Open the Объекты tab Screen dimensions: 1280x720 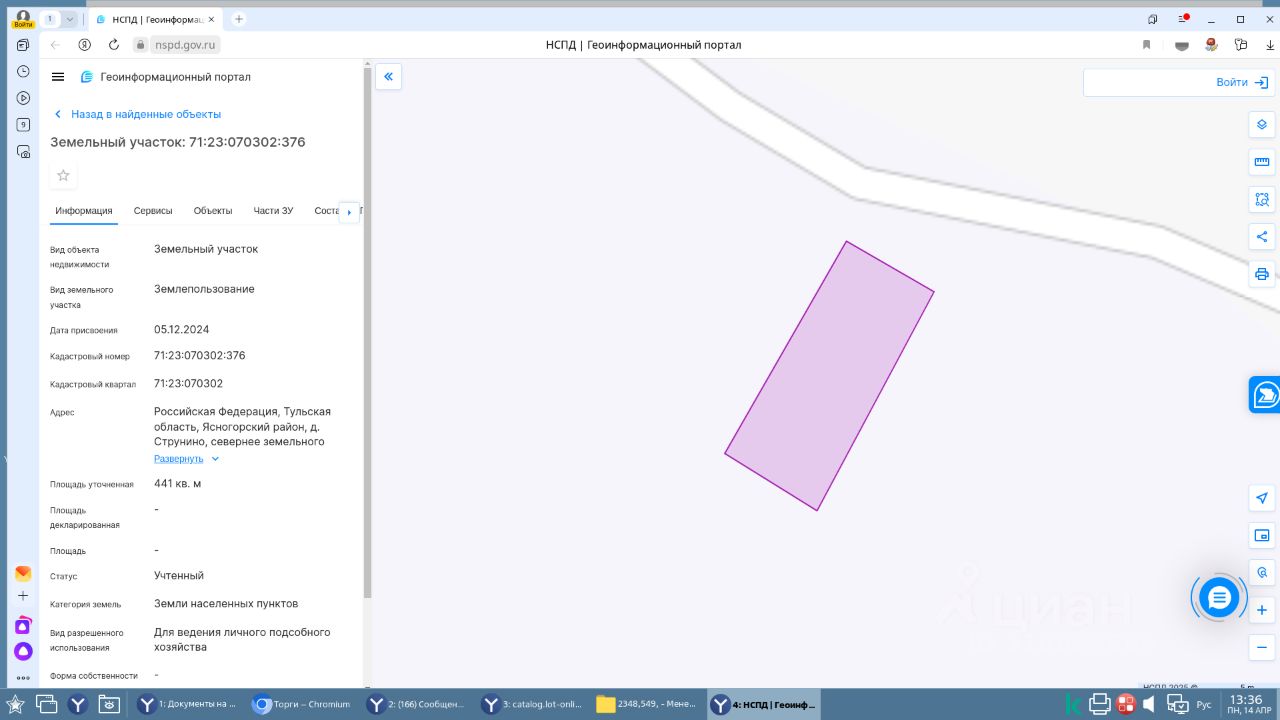(x=213, y=211)
